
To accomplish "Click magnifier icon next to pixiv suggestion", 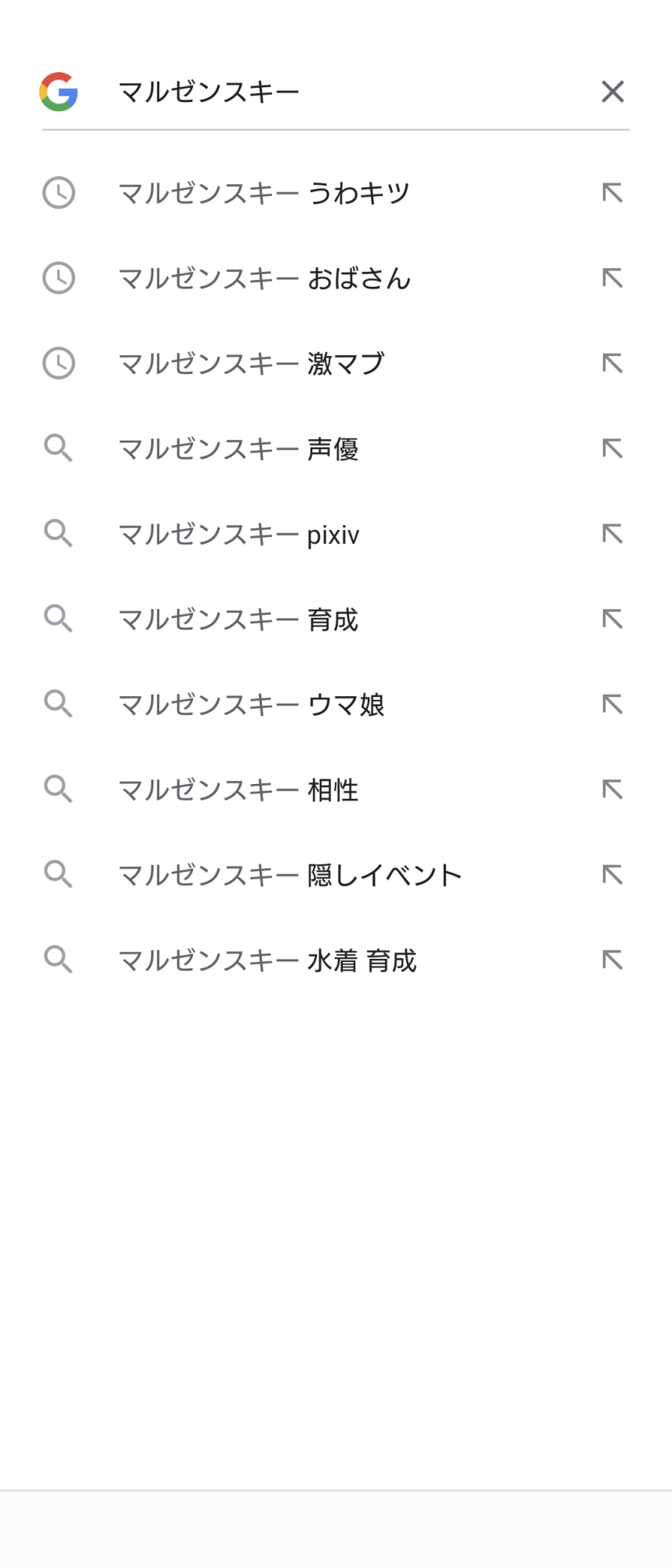I will point(59,534).
